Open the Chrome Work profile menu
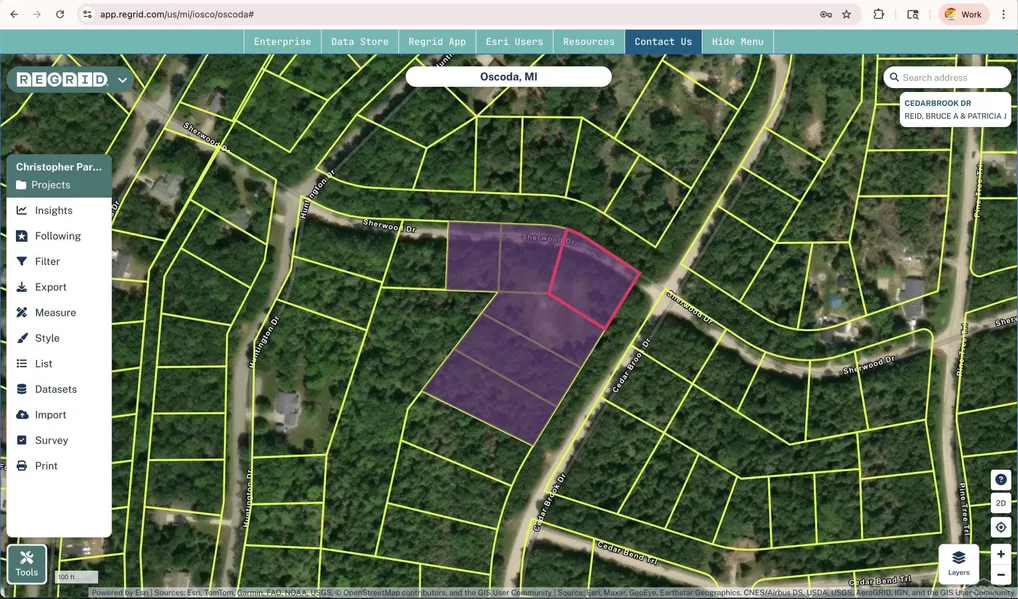1018x599 pixels. pos(963,15)
